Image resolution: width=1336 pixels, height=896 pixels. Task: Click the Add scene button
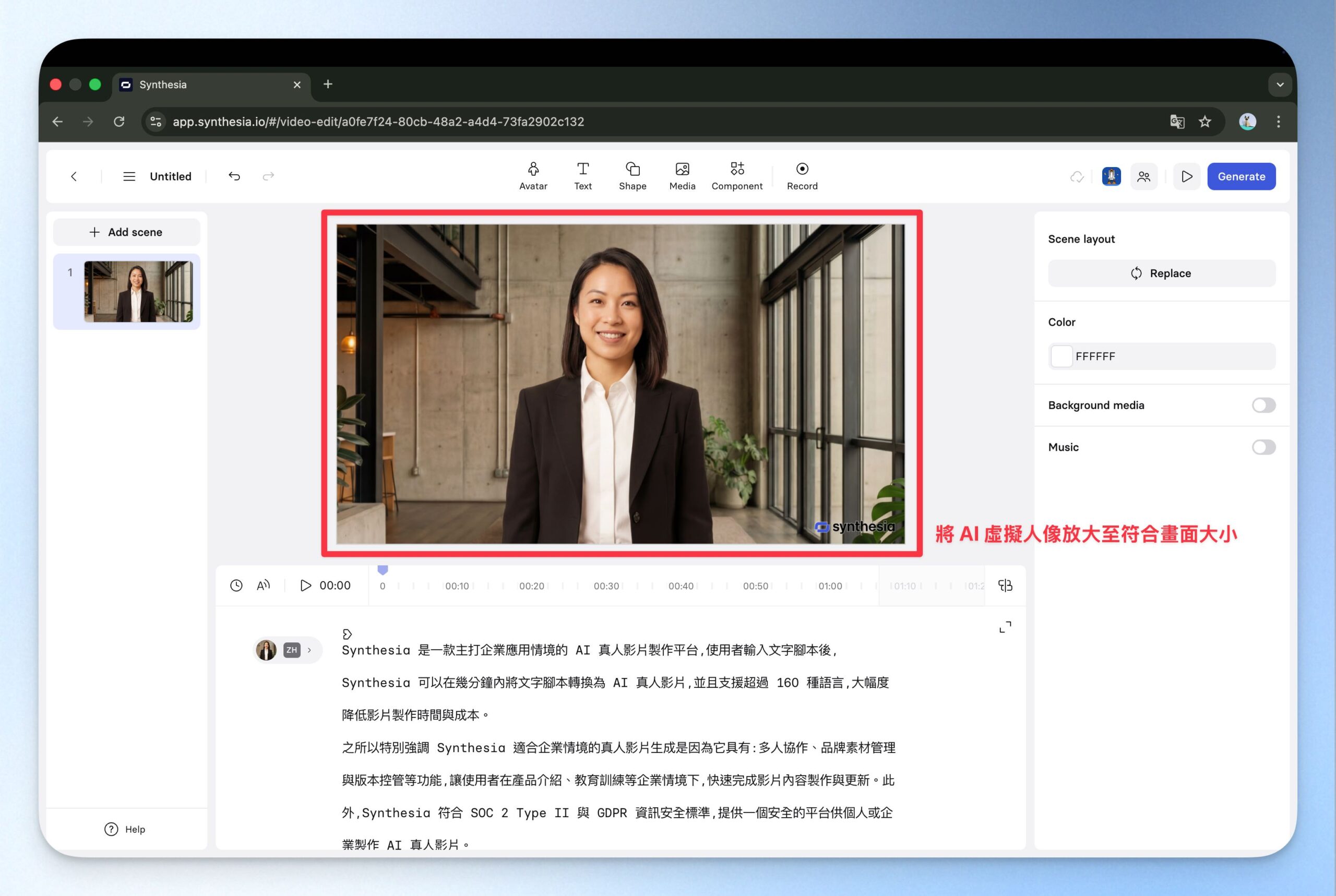pos(126,232)
